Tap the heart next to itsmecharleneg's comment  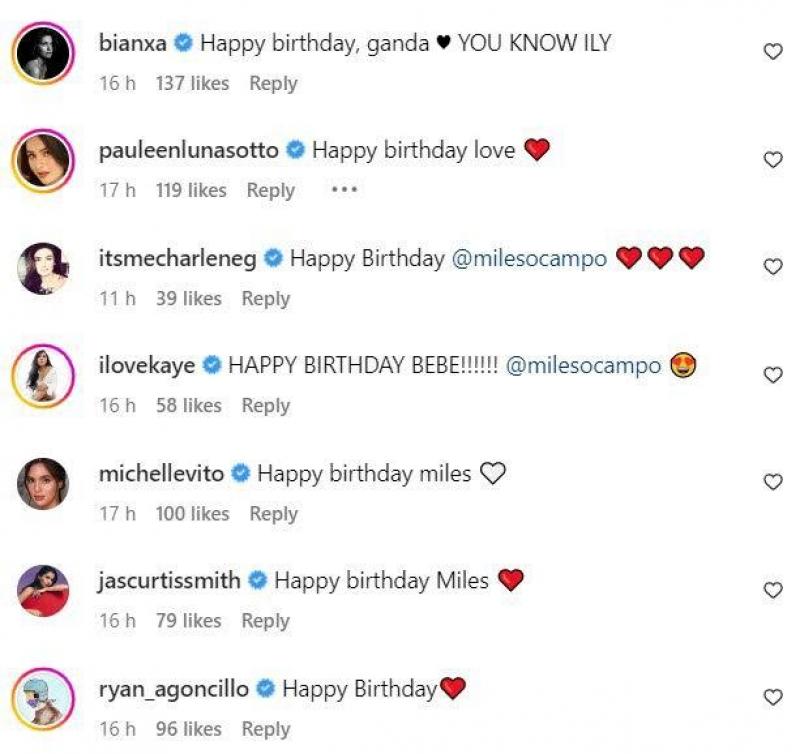click(x=772, y=267)
